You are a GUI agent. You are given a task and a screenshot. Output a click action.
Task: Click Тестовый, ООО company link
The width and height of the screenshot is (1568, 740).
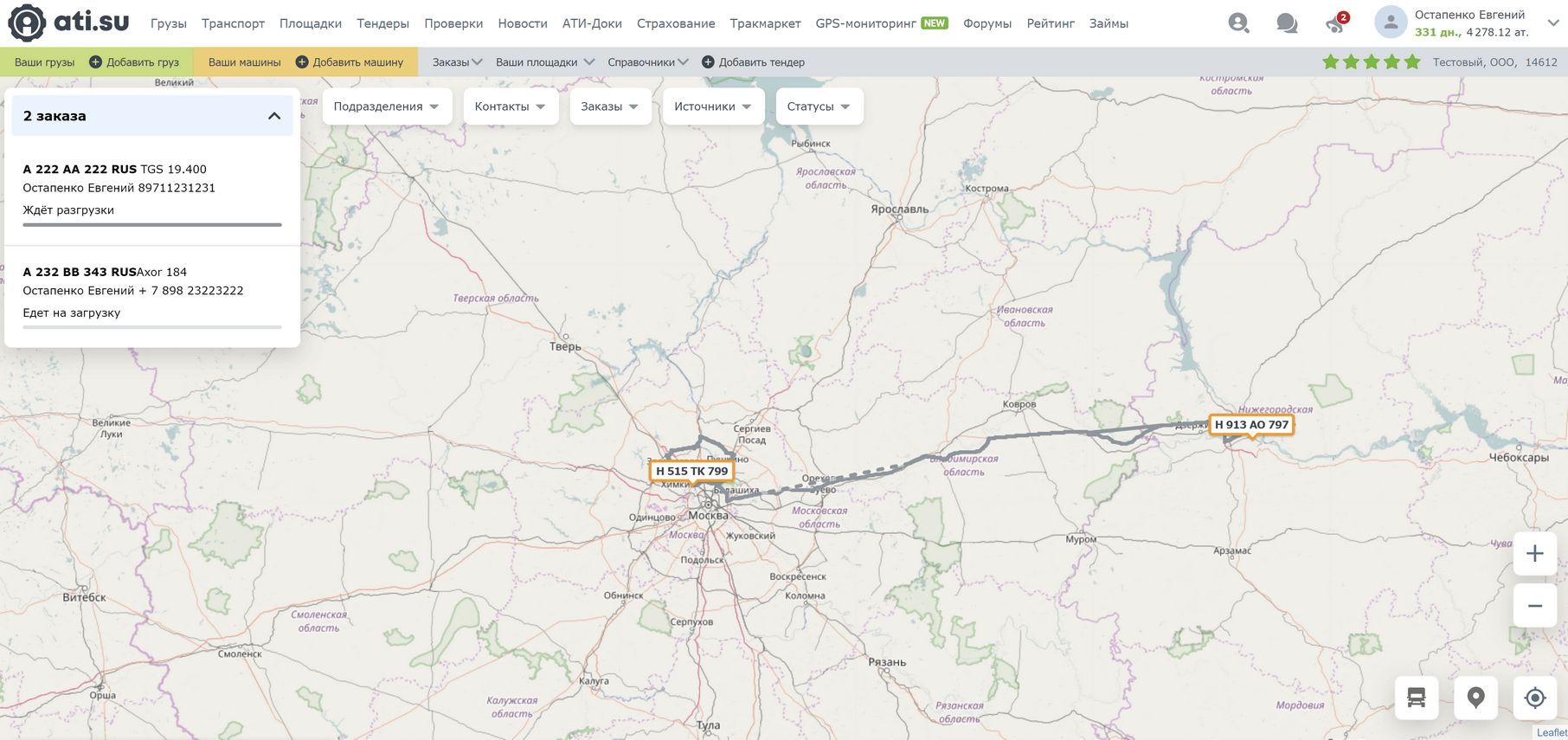coord(1474,62)
